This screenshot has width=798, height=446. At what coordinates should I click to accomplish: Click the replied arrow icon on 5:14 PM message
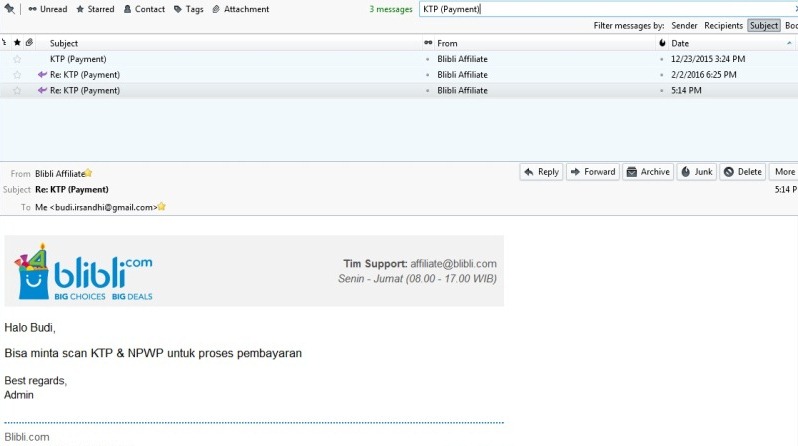click(x=42, y=90)
